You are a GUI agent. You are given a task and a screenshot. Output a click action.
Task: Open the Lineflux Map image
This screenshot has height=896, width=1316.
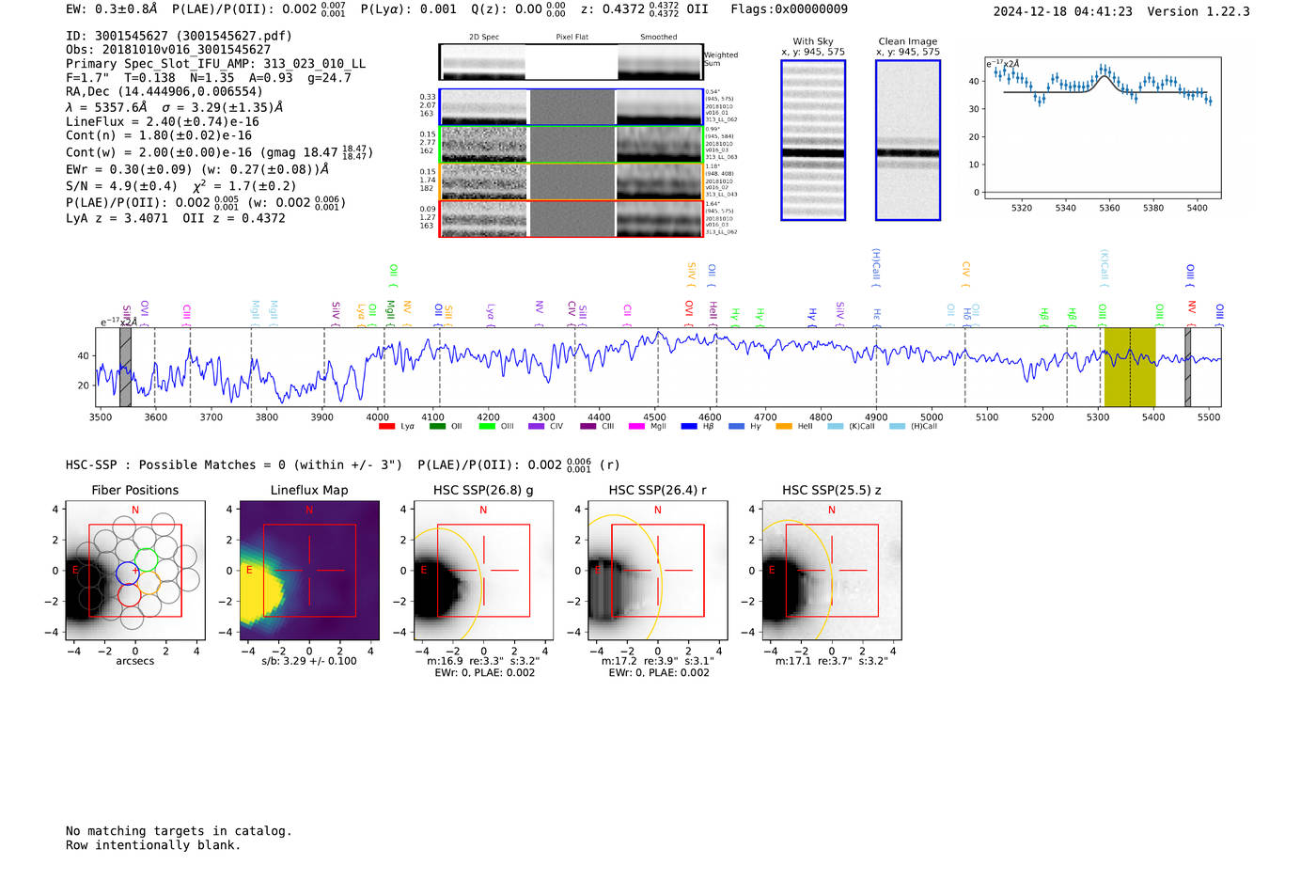coord(309,571)
